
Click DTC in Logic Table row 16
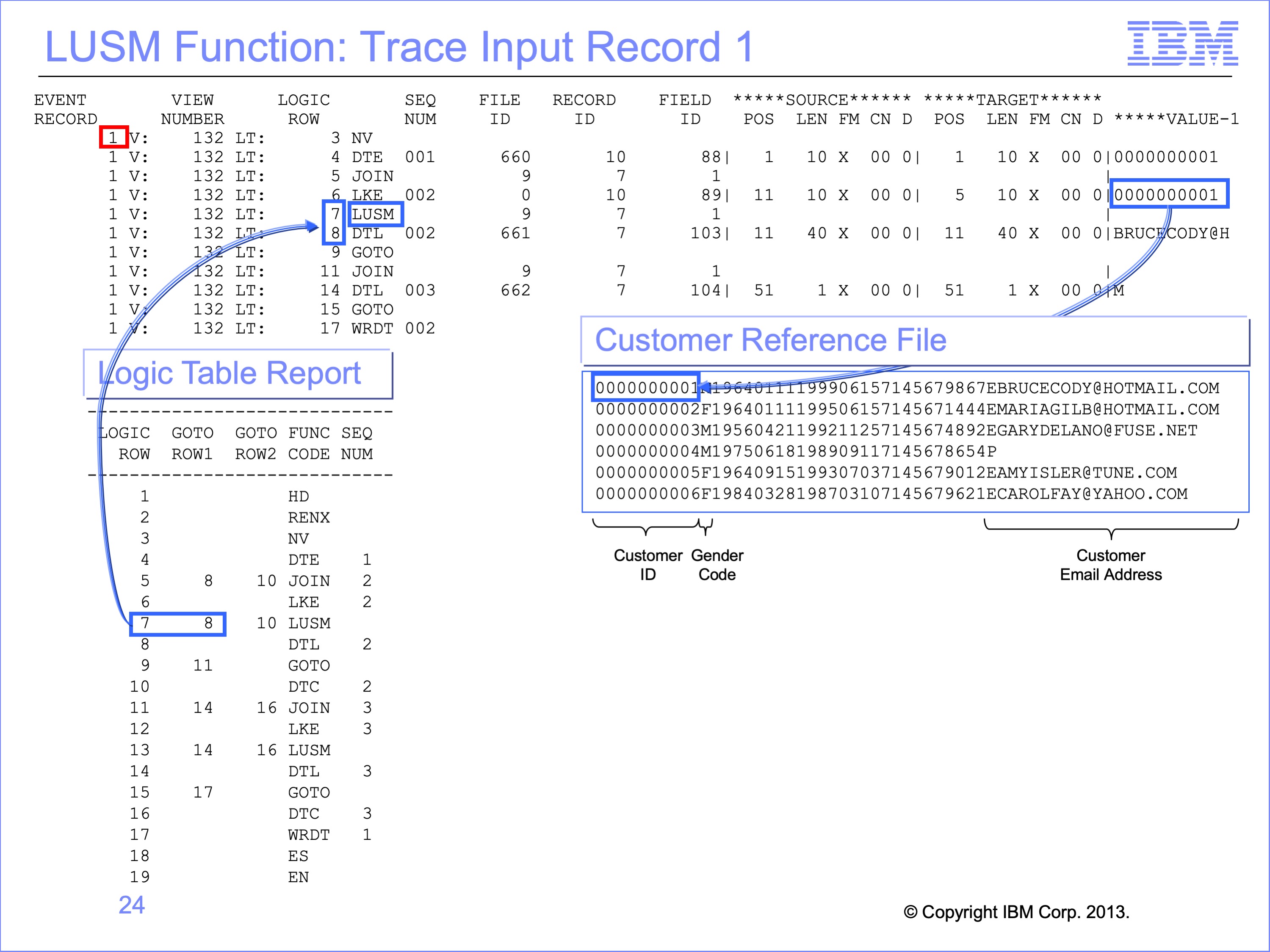304,814
